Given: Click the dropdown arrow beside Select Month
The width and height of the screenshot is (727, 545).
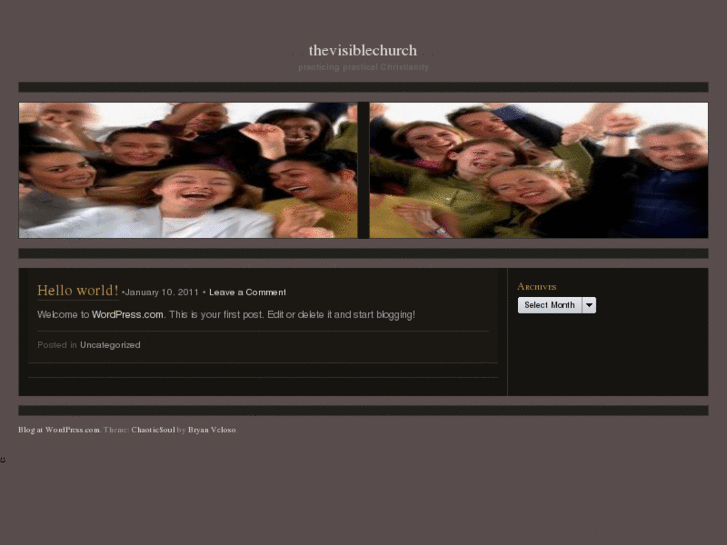Looking at the screenshot, I should click(x=589, y=305).
